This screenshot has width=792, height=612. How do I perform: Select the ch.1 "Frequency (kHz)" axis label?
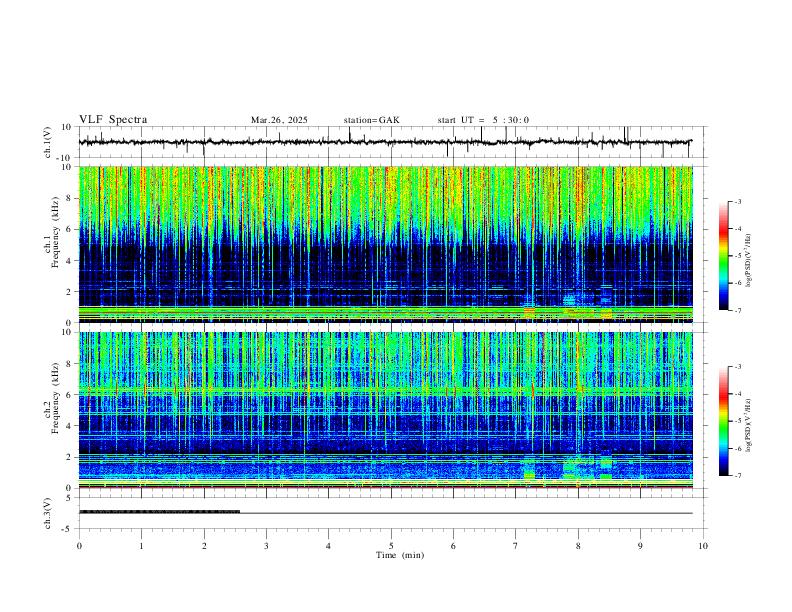click(55, 233)
